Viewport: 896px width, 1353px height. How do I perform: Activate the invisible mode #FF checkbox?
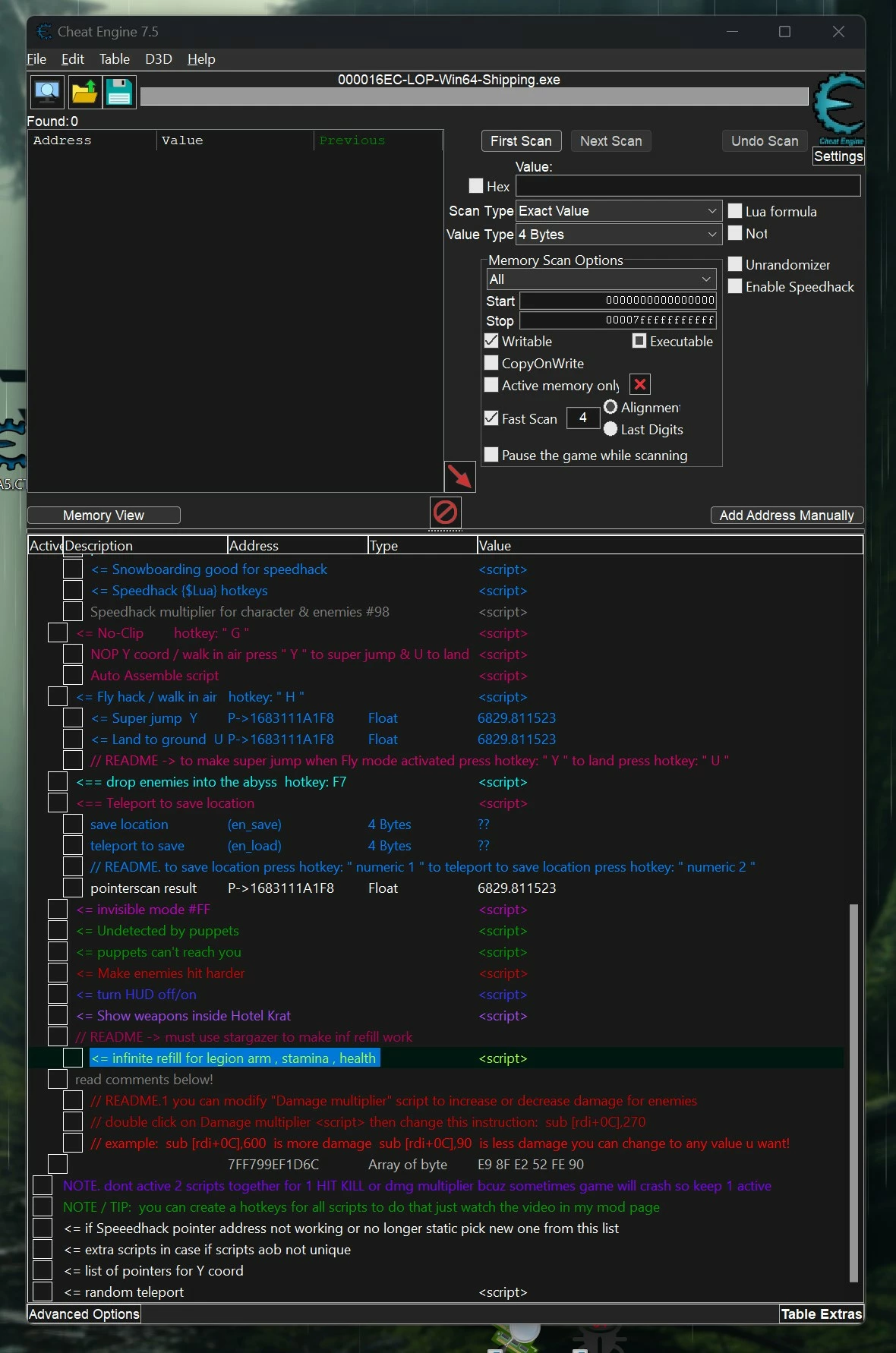58,909
